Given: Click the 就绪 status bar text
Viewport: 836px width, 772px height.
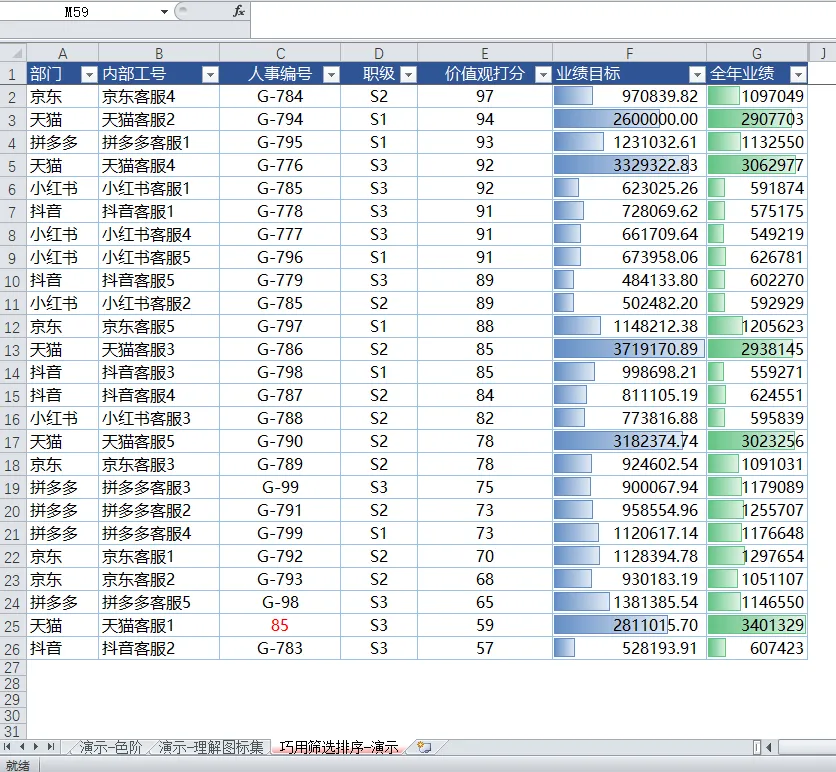Looking at the screenshot, I should 18,766.
